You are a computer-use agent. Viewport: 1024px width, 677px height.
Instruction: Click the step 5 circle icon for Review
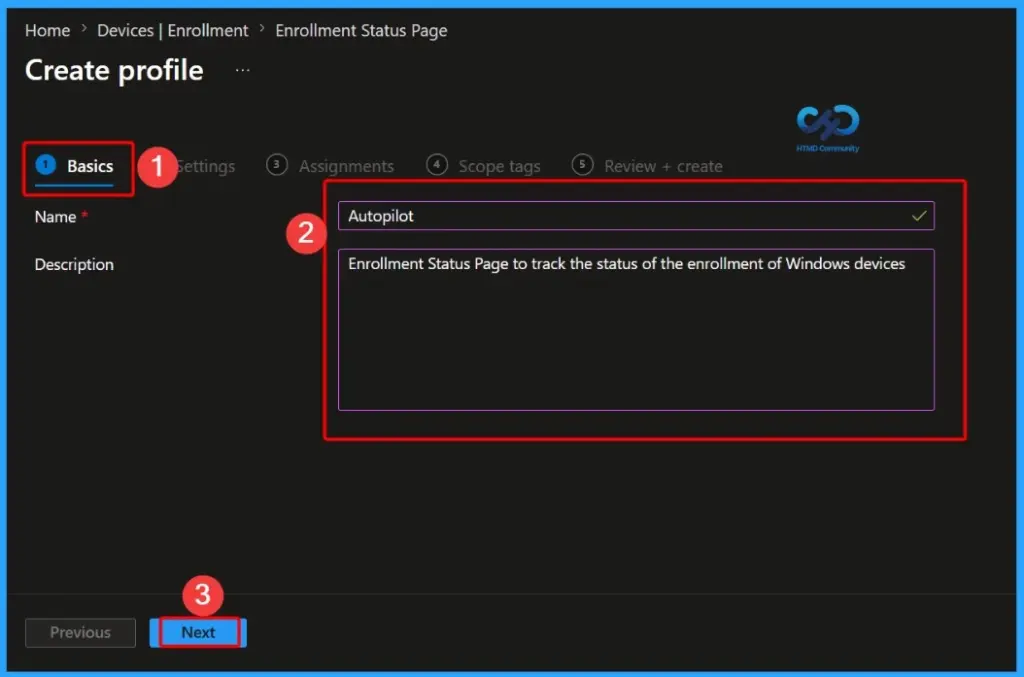point(583,165)
